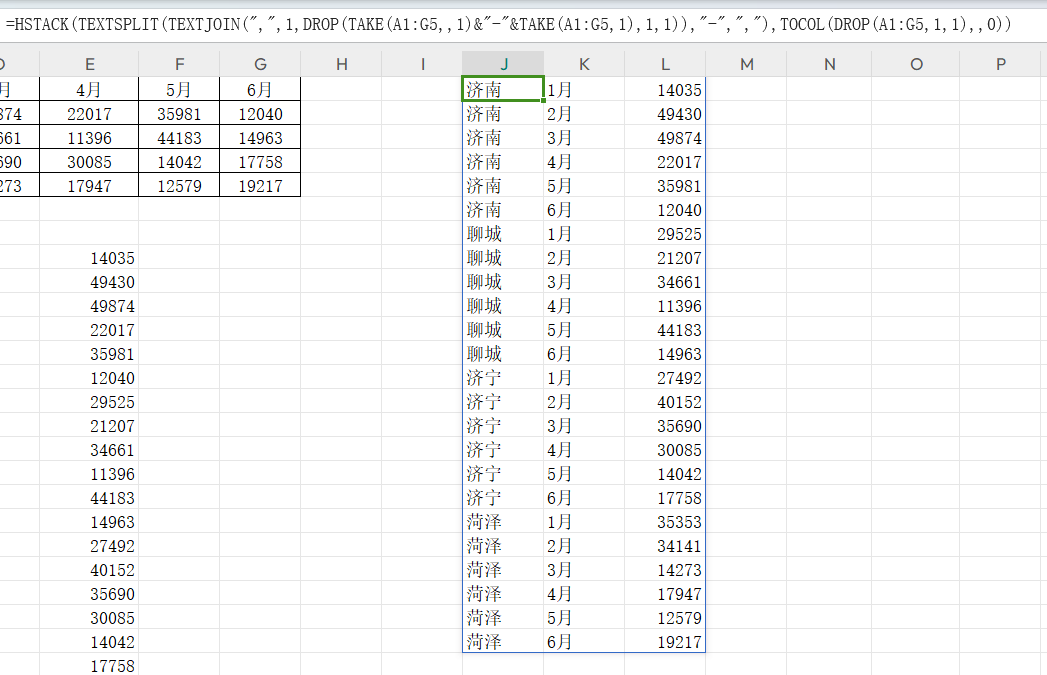
Task: Select cell 49874 in column L
Action: pyautogui.click(x=665, y=138)
